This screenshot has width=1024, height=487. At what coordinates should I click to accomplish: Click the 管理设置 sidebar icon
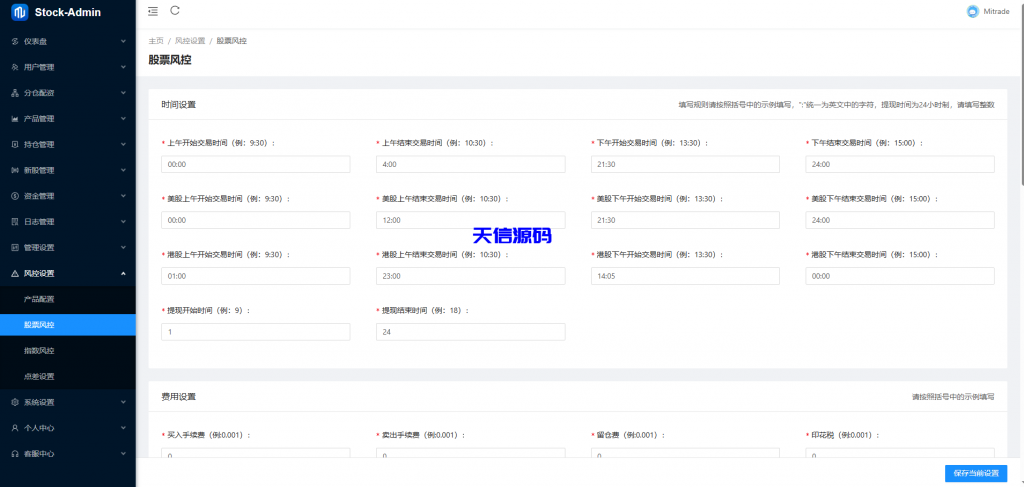click(x=15, y=247)
